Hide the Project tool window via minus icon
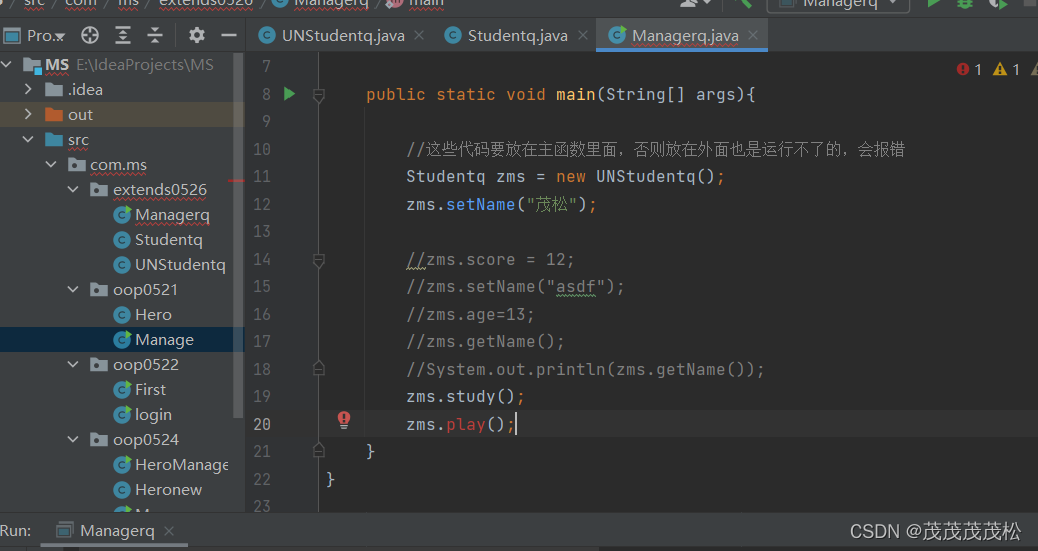The height and width of the screenshot is (551, 1038). pyautogui.click(x=229, y=35)
